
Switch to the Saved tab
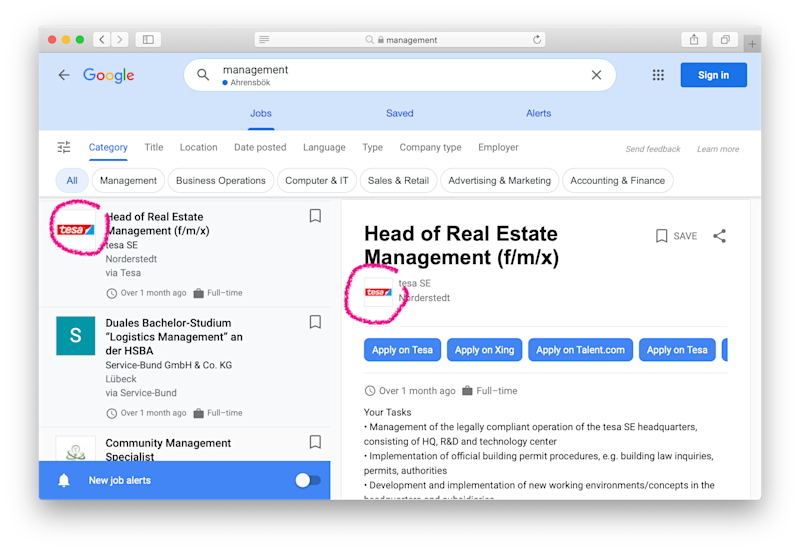(x=399, y=113)
